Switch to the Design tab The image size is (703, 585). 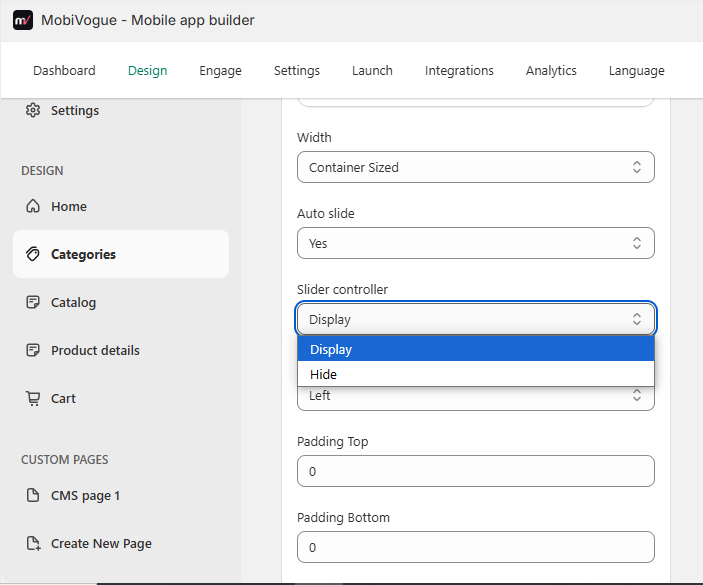(x=148, y=70)
